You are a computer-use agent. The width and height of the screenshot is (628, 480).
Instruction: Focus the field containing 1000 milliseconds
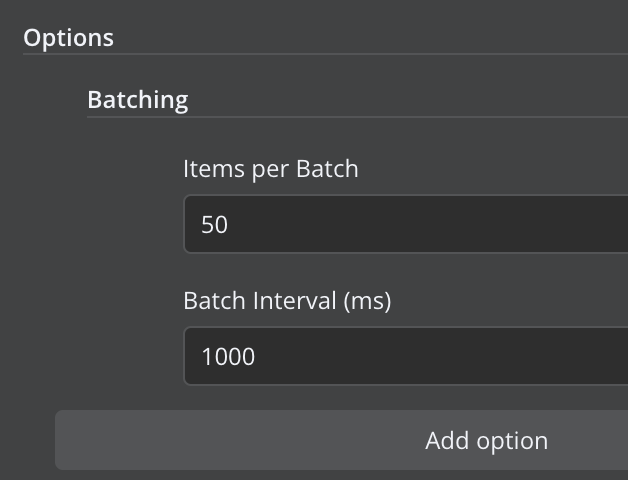coord(406,356)
